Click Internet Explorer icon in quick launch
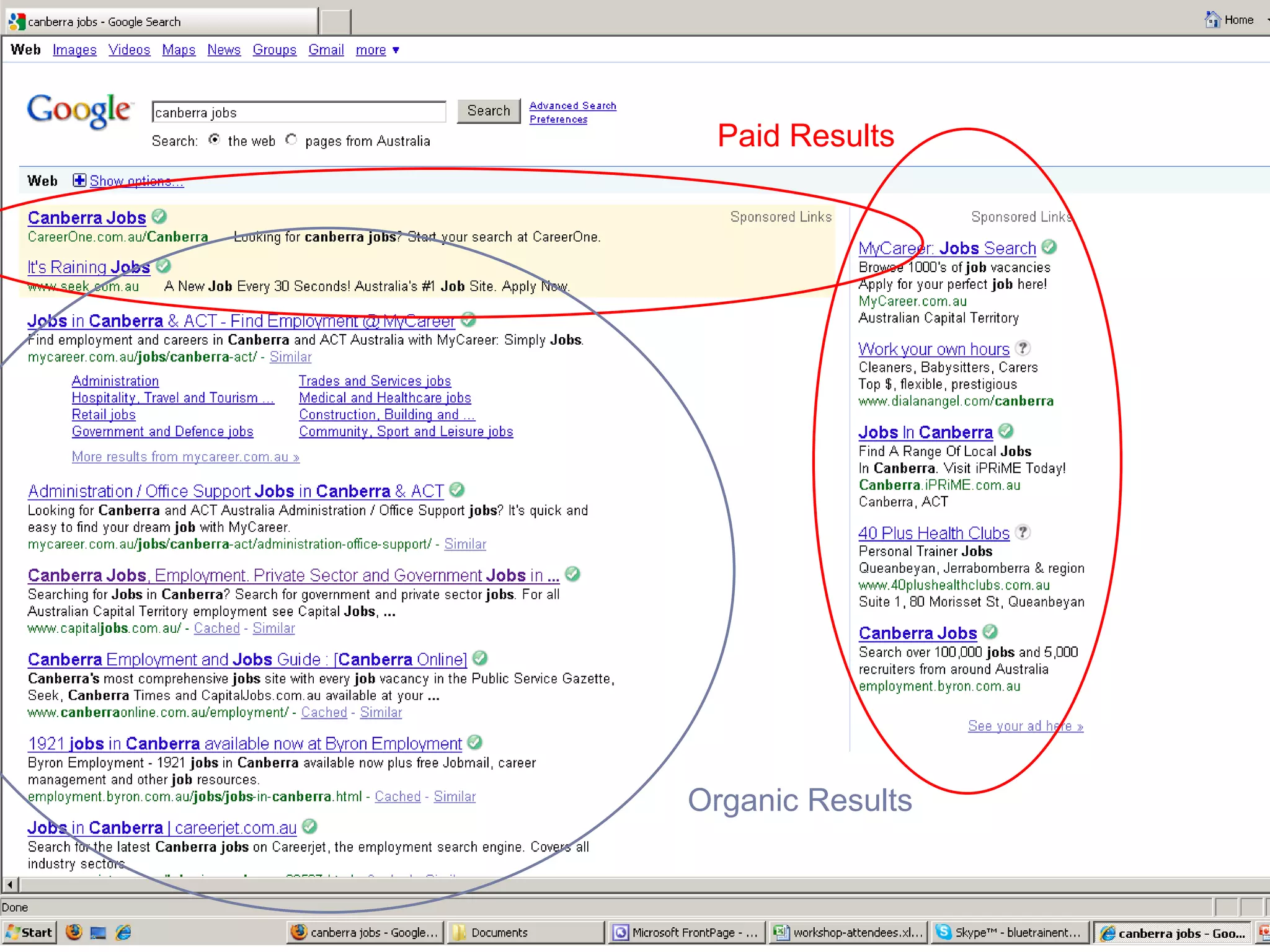 (x=123, y=932)
